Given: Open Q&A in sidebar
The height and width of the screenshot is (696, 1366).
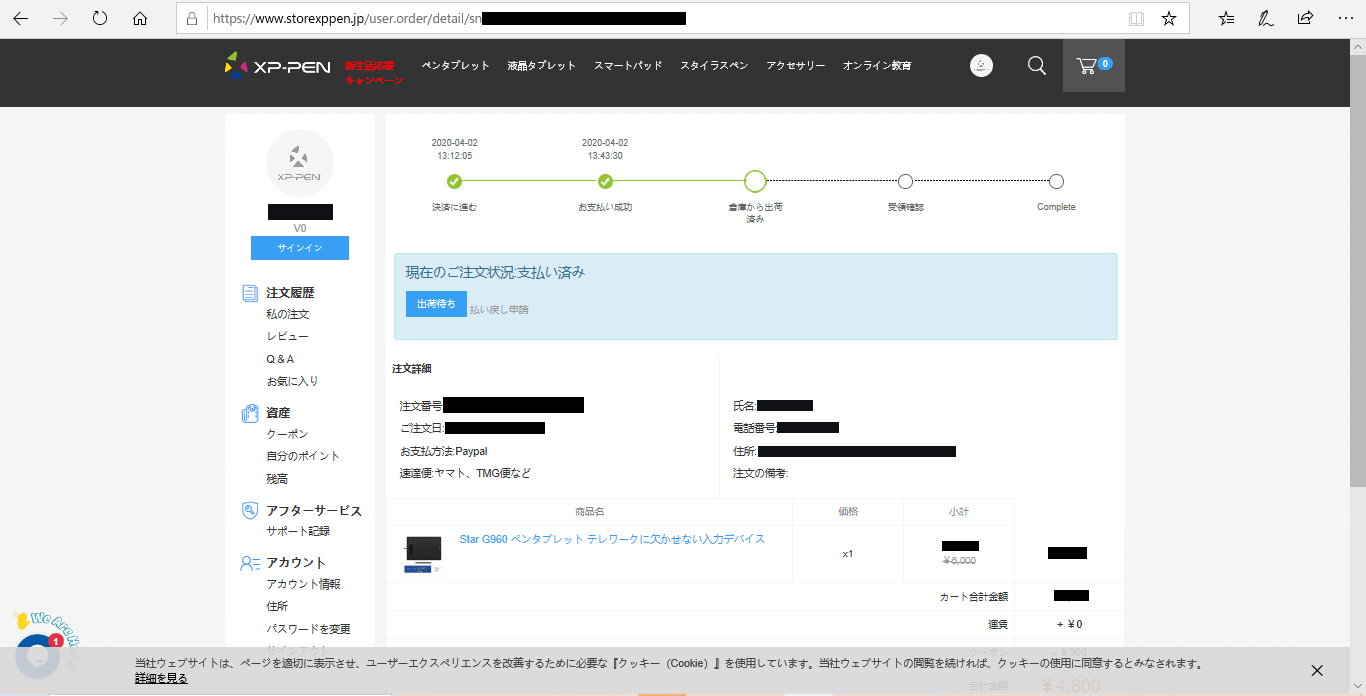Looking at the screenshot, I should 280,359.
